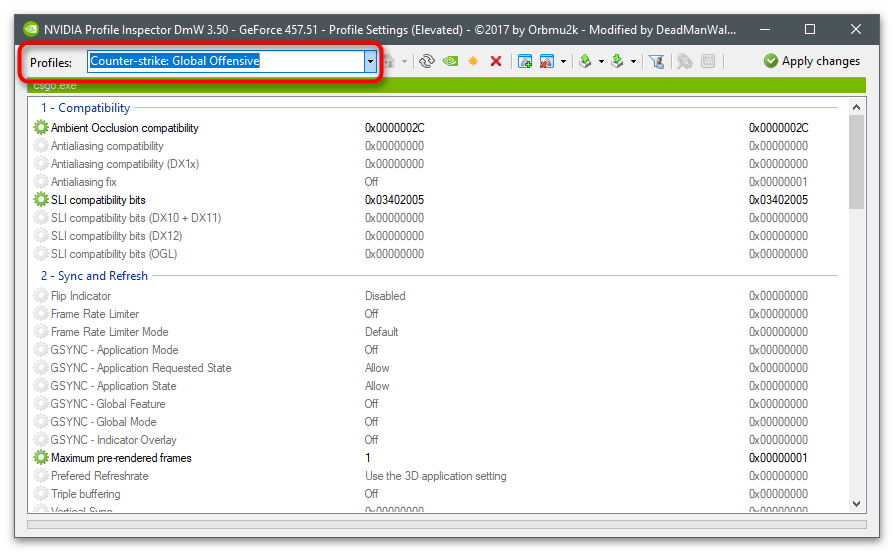Click gear icon beside Prefered Refreshrate
This screenshot has width=894, height=552.
click(40, 476)
